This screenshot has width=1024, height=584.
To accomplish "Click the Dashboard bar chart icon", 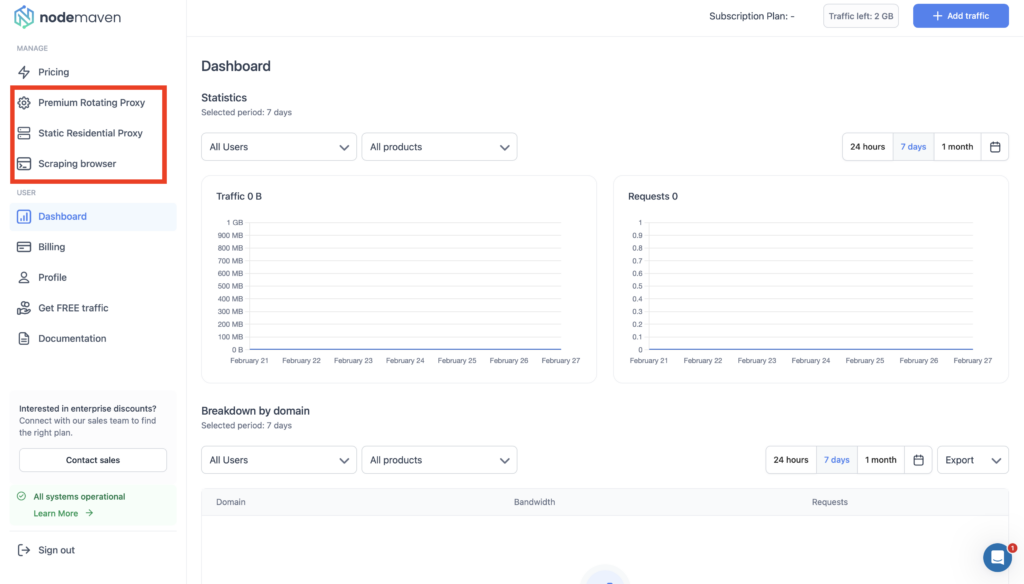I will click(24, 216).
